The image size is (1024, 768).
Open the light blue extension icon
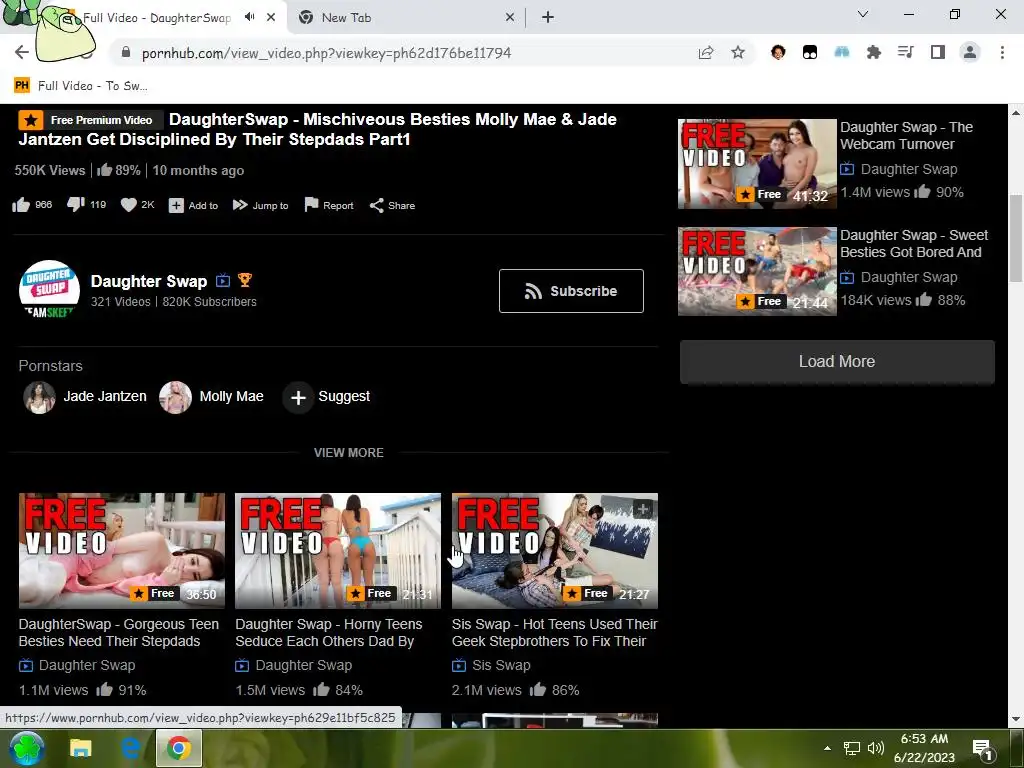(x=842, y=53)
